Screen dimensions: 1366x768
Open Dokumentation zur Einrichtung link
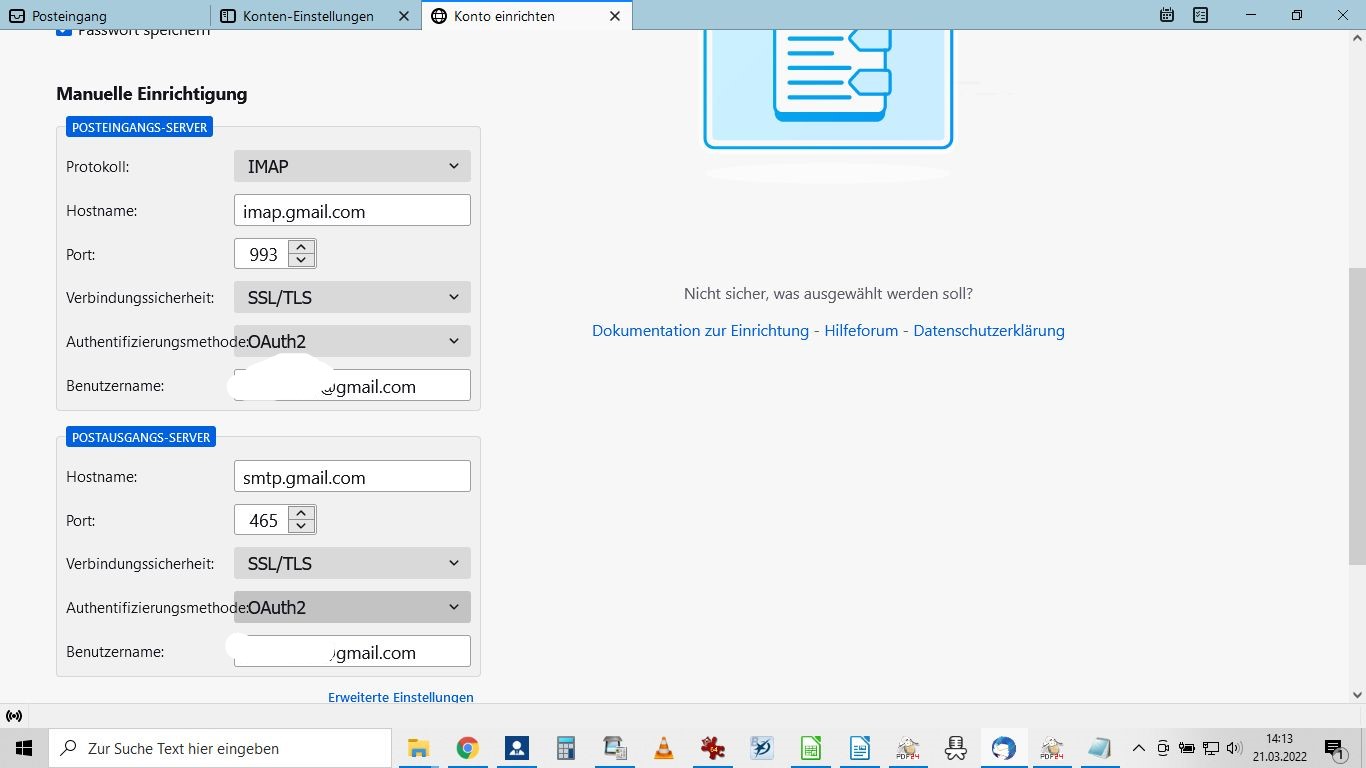tap(700, 331)
